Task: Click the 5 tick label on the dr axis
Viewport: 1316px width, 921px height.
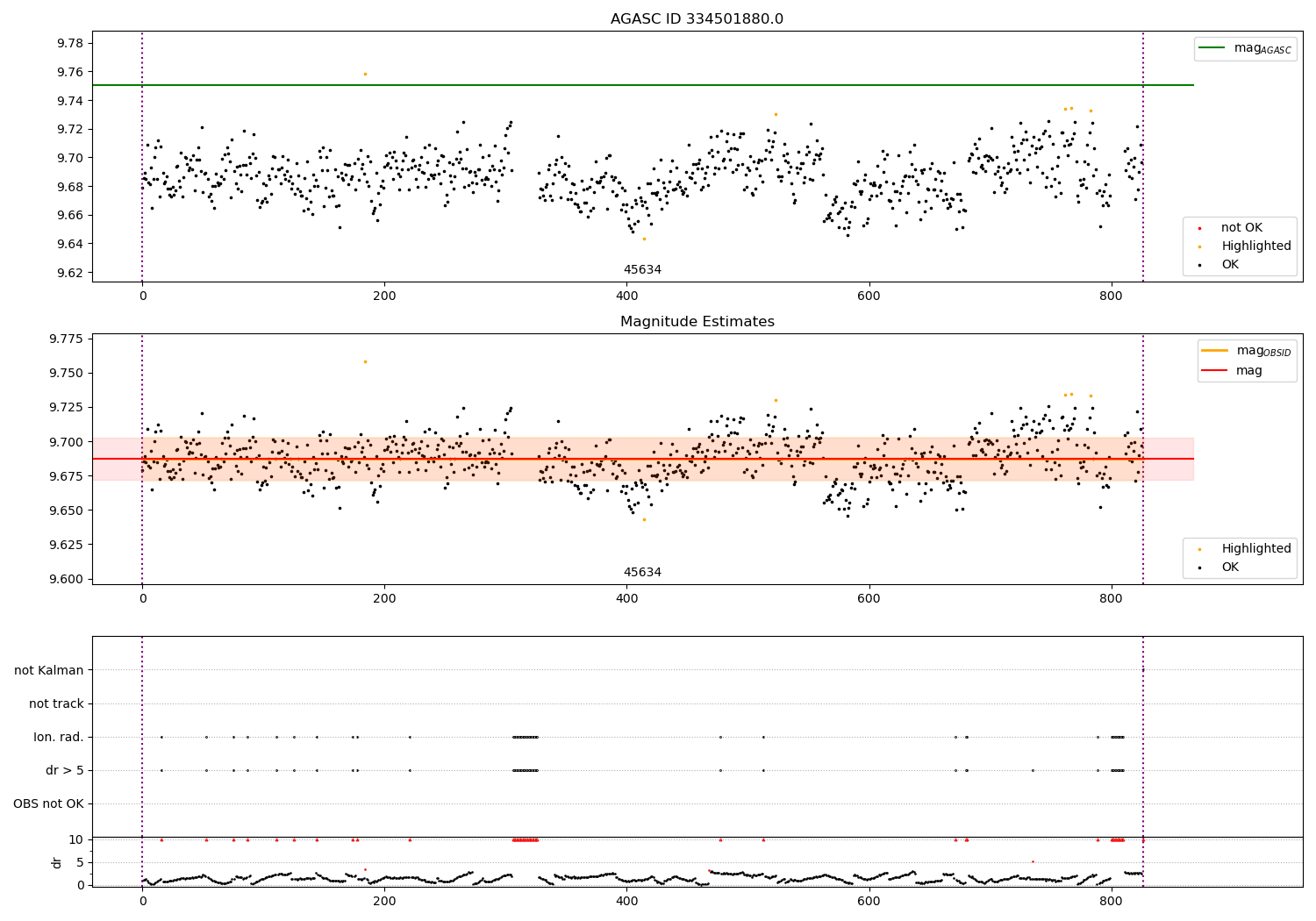Action: coord(80,862)
